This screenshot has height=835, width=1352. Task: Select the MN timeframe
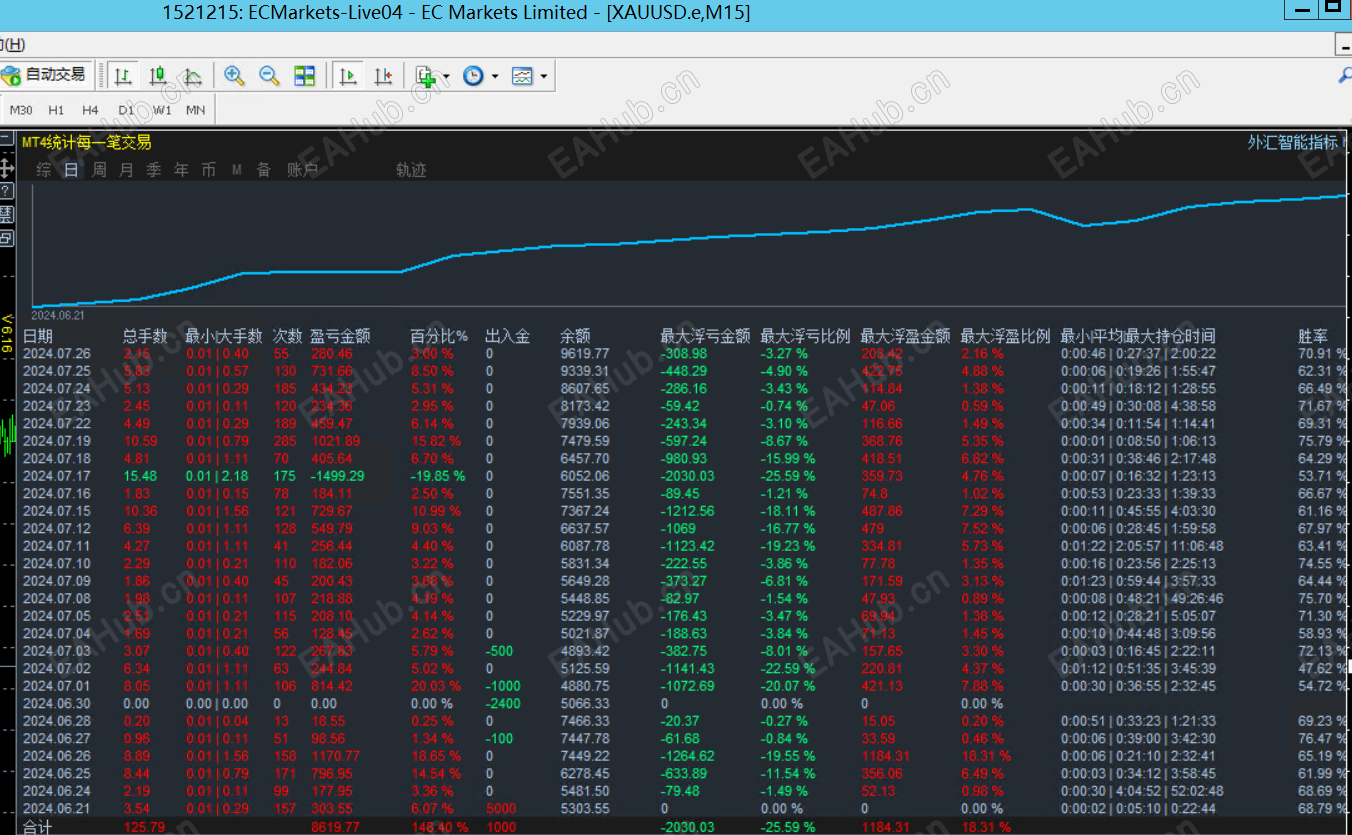[196, 110]
